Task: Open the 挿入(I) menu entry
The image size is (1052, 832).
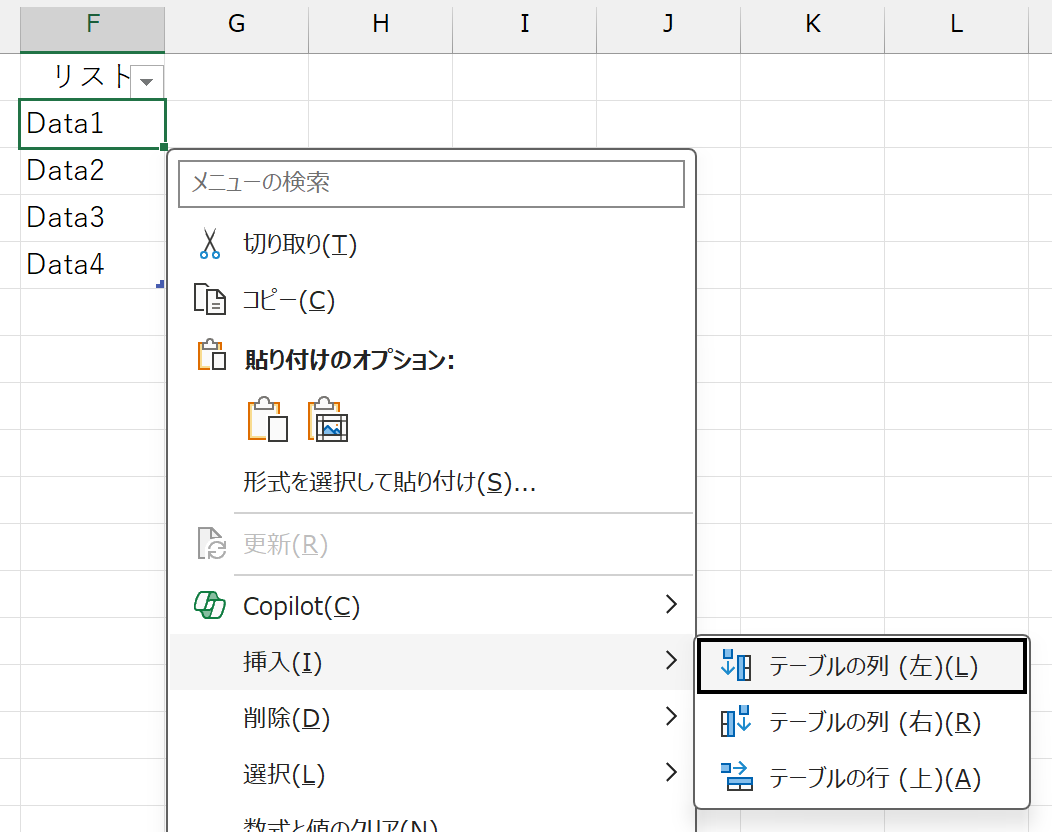Action: click(x=431, y=662)
